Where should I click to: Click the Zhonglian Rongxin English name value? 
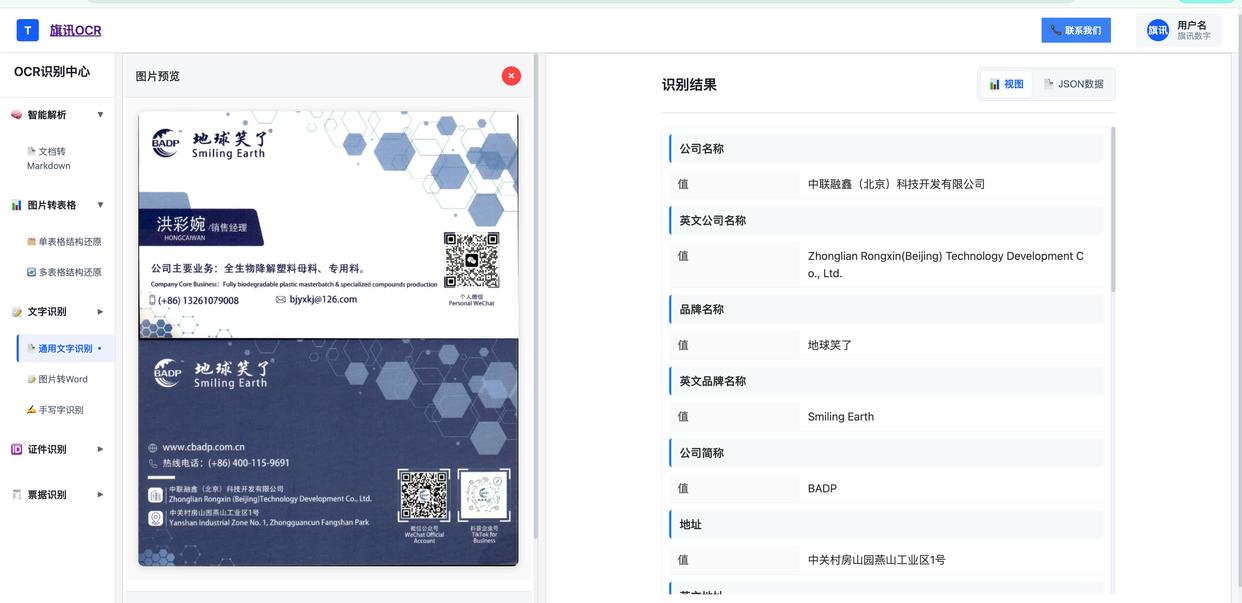(x=946, y=264)
